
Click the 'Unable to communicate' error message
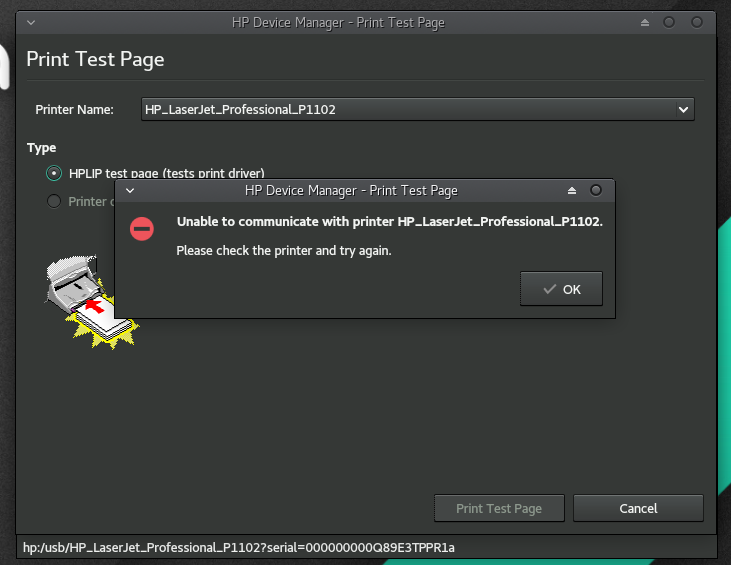coord(389,221)
